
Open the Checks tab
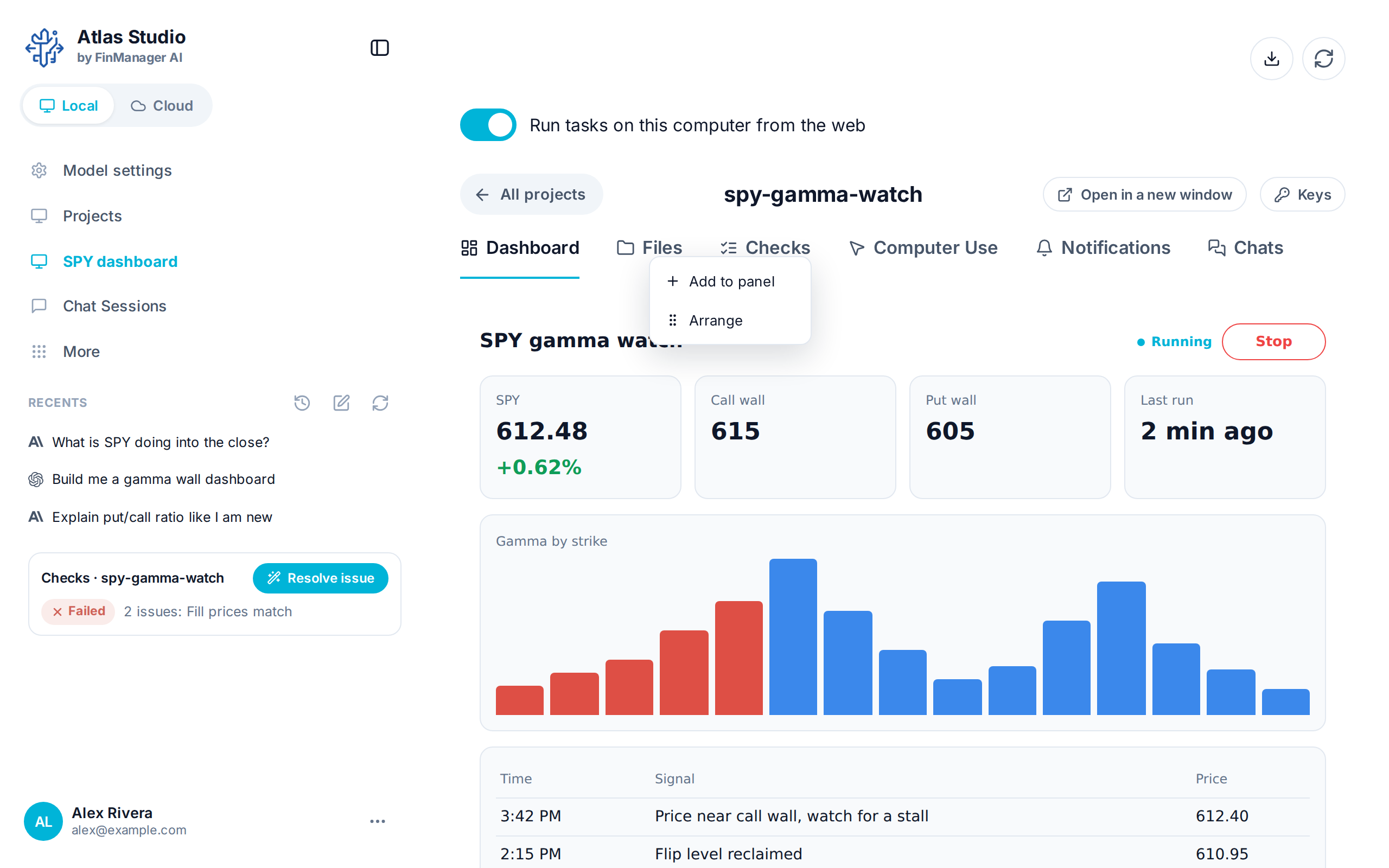point(765,248)
